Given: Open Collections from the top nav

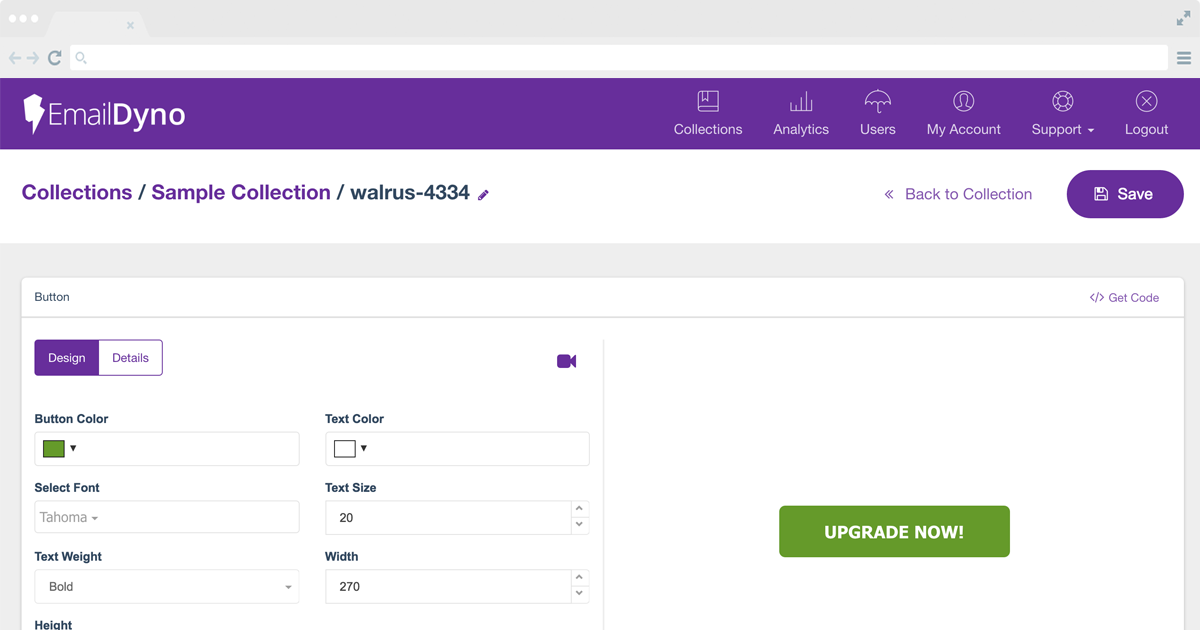Looking at the screenshot, I should tap(708, 114).
